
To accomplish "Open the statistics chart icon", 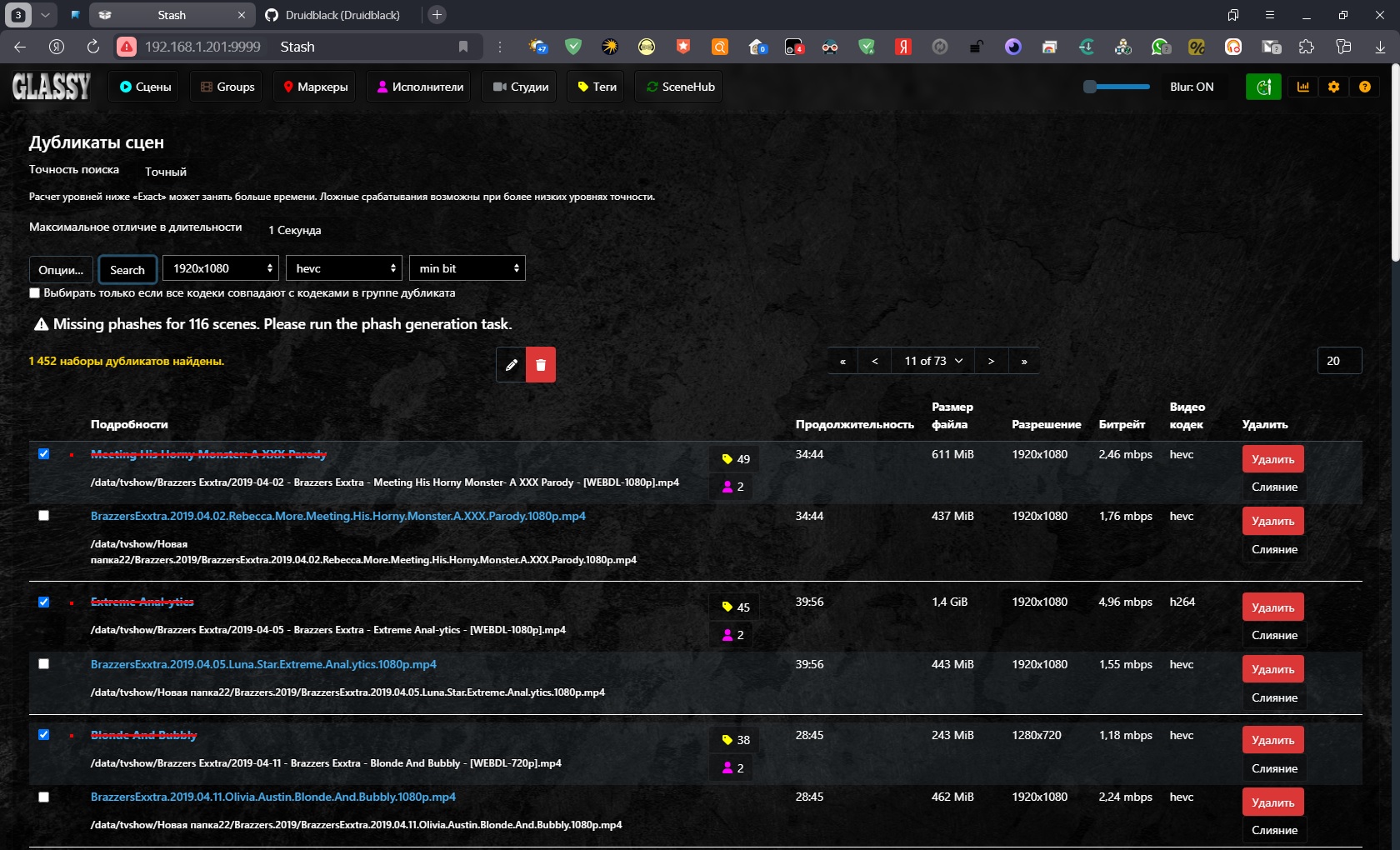I will pos(1303,87).
